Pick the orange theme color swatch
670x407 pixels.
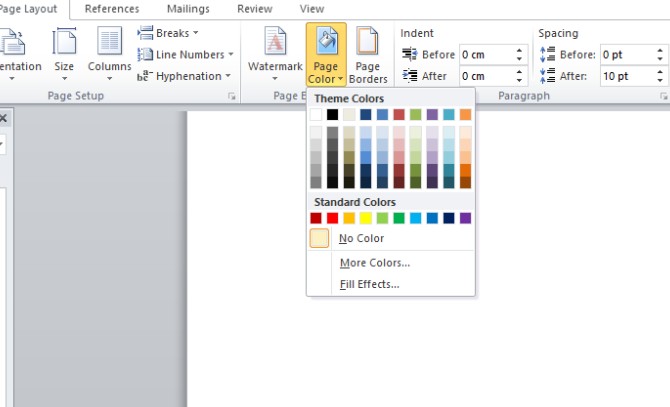coord(466,114)
